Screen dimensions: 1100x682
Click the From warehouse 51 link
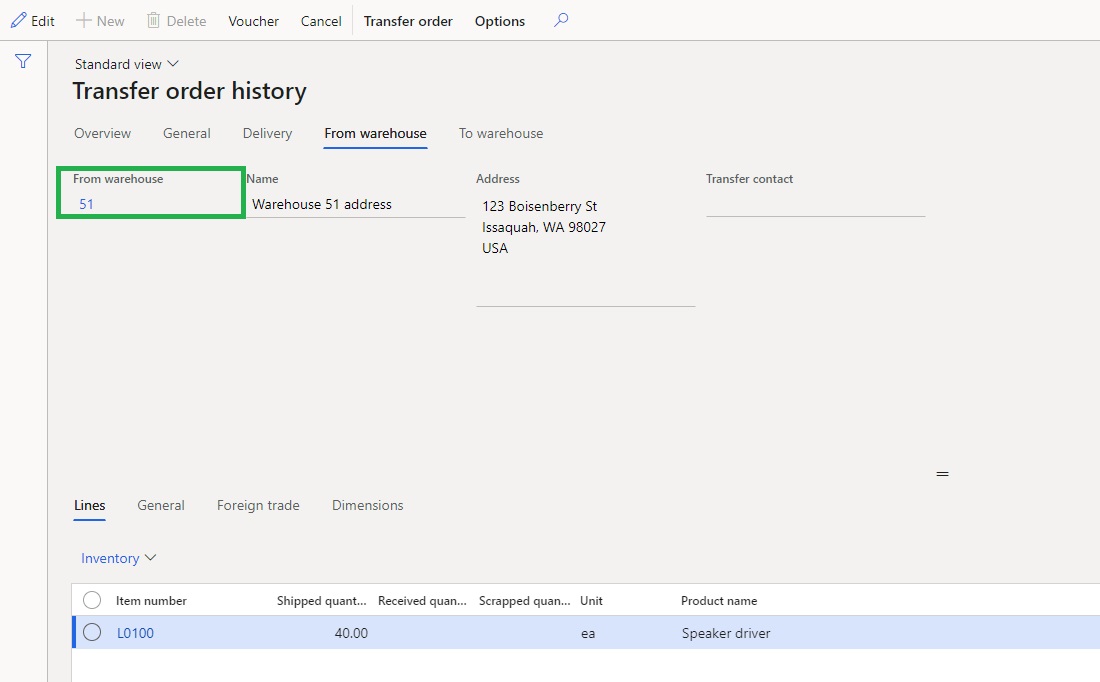click(x=87, y=204)
